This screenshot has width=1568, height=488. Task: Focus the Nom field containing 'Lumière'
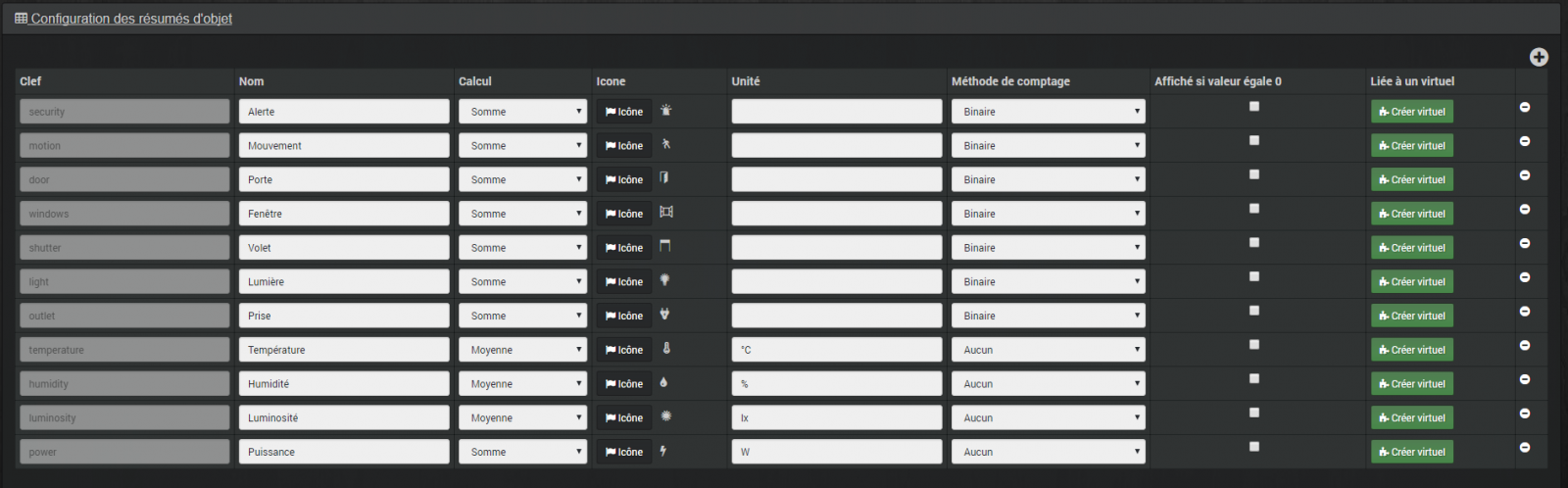[x=344, y=282]
